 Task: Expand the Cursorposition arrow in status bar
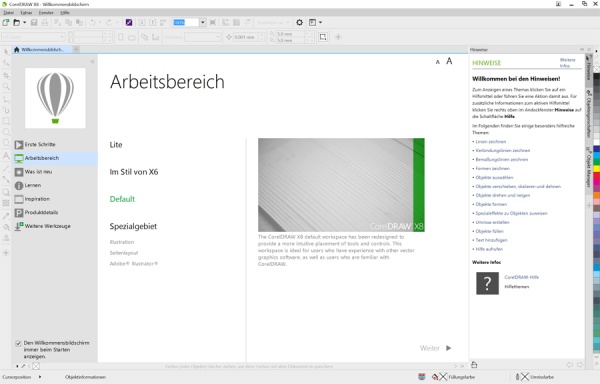40,377
